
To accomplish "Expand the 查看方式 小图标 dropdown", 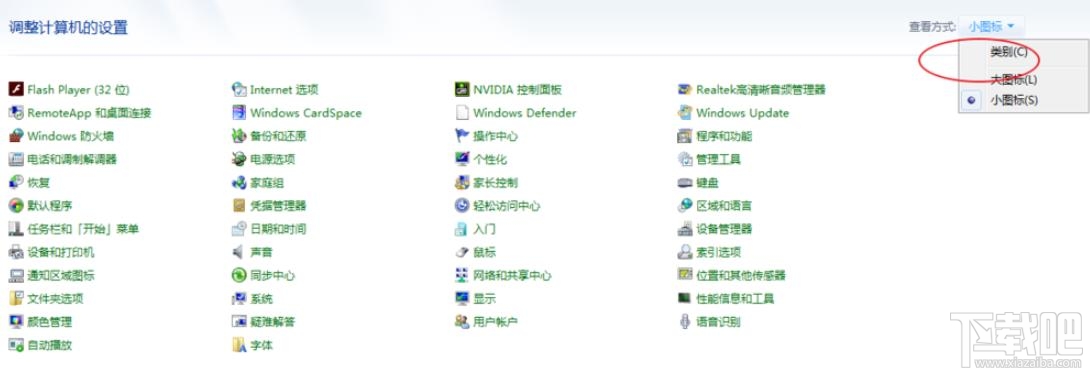I will pyautogui.click(x=991, y=26).
